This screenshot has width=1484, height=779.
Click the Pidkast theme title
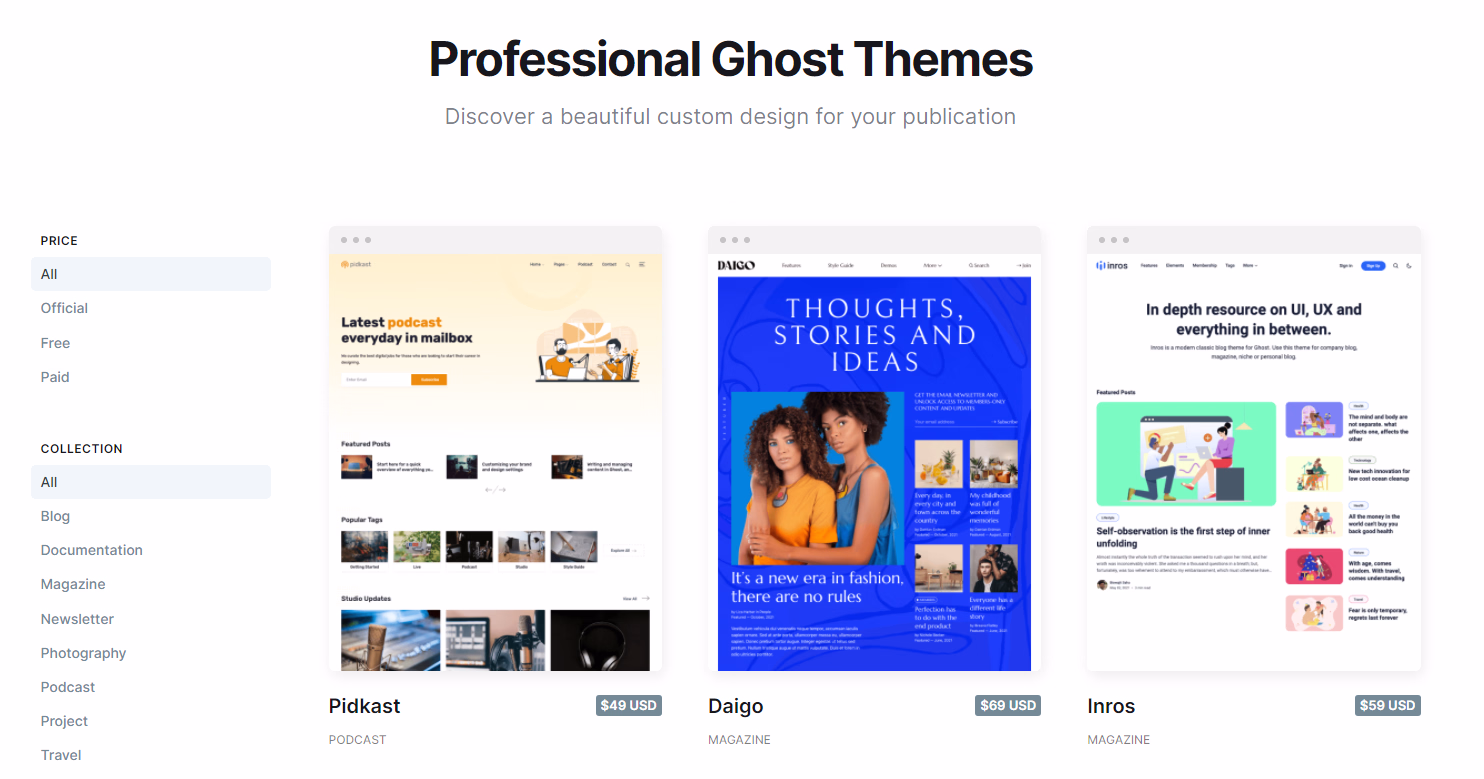pyautogui.click(x=364, y=706)
